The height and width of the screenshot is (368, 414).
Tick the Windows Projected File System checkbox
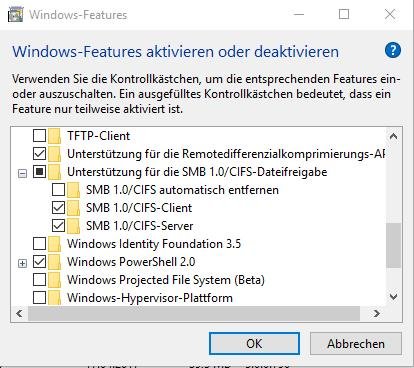(39, 280)
